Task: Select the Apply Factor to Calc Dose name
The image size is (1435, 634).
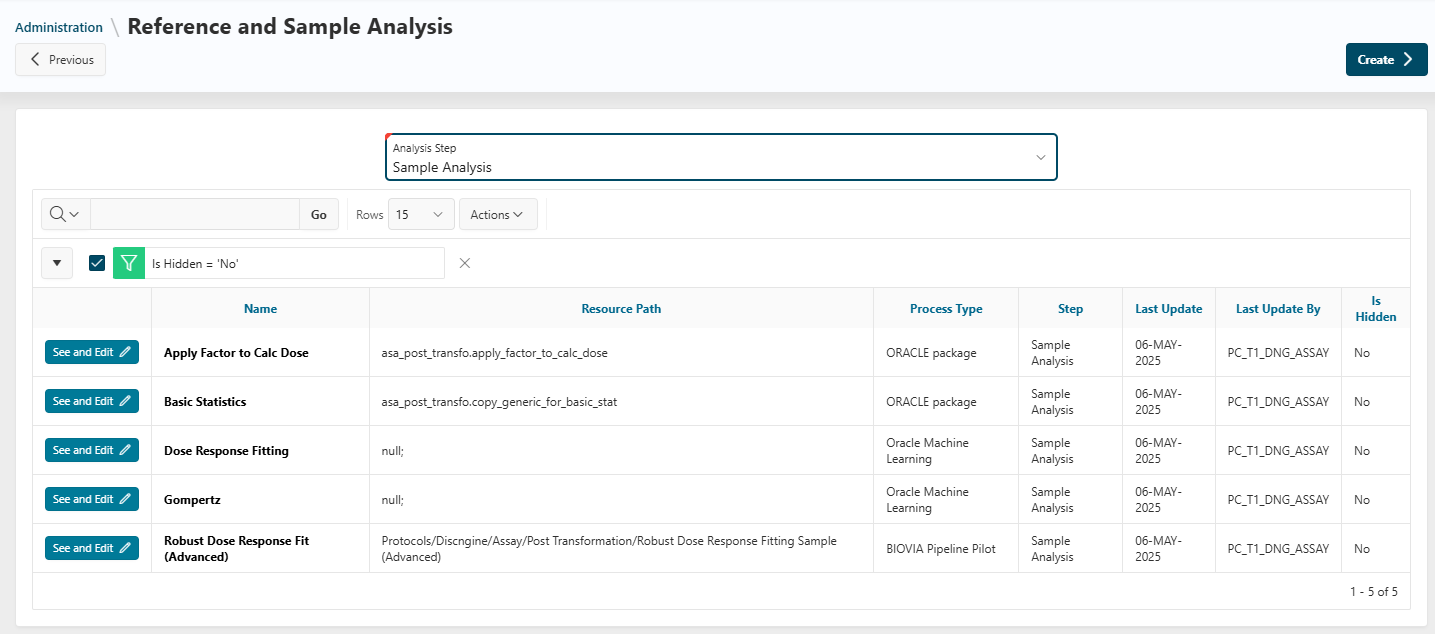Action: pyautogui.click(x=236, y=353)
